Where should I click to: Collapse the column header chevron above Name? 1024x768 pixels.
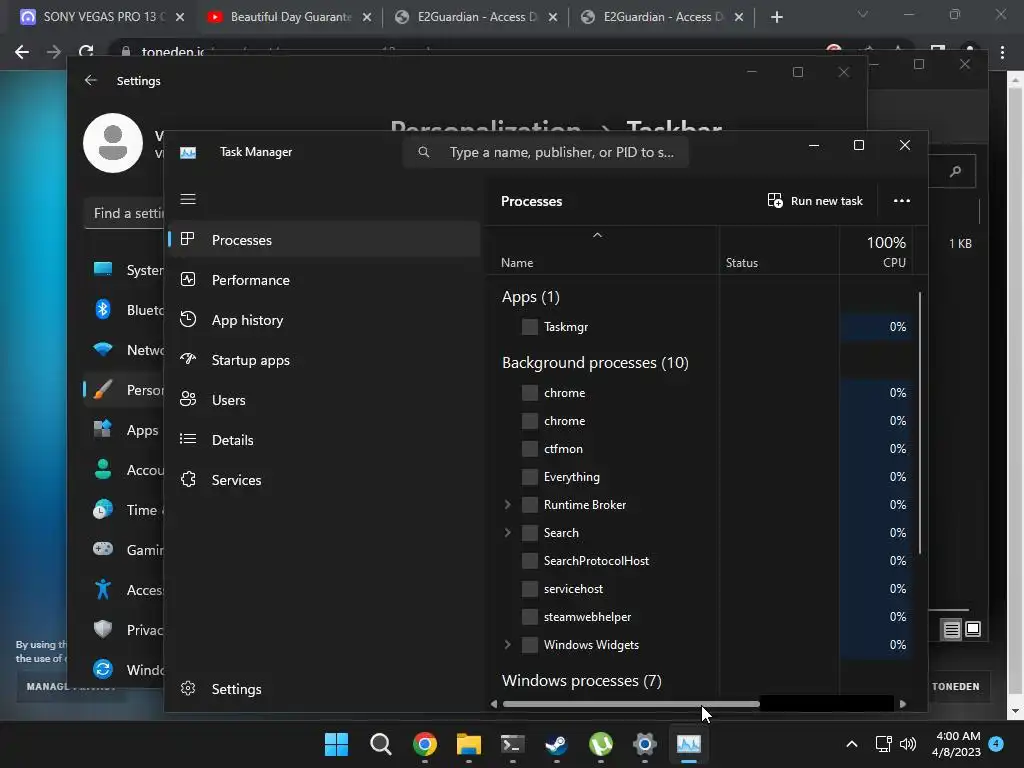tap(597, 235)
